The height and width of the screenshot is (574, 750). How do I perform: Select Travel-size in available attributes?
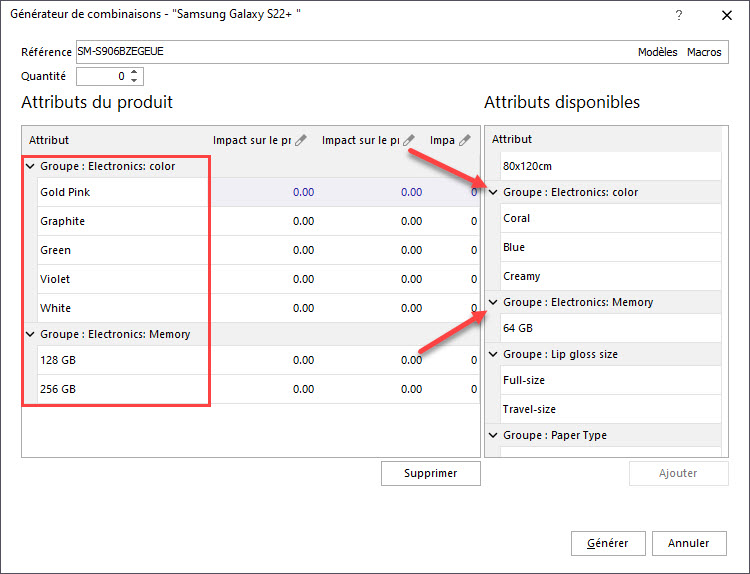point(610,409)
